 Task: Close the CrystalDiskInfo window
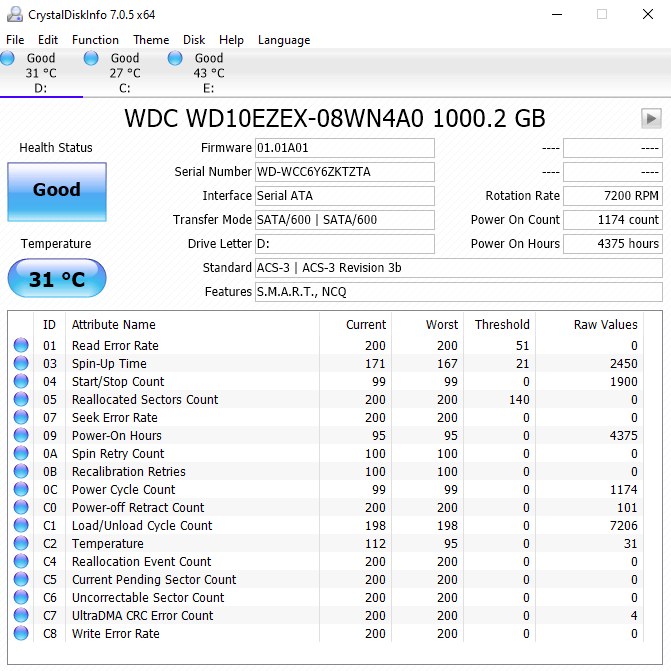point(648,15)
